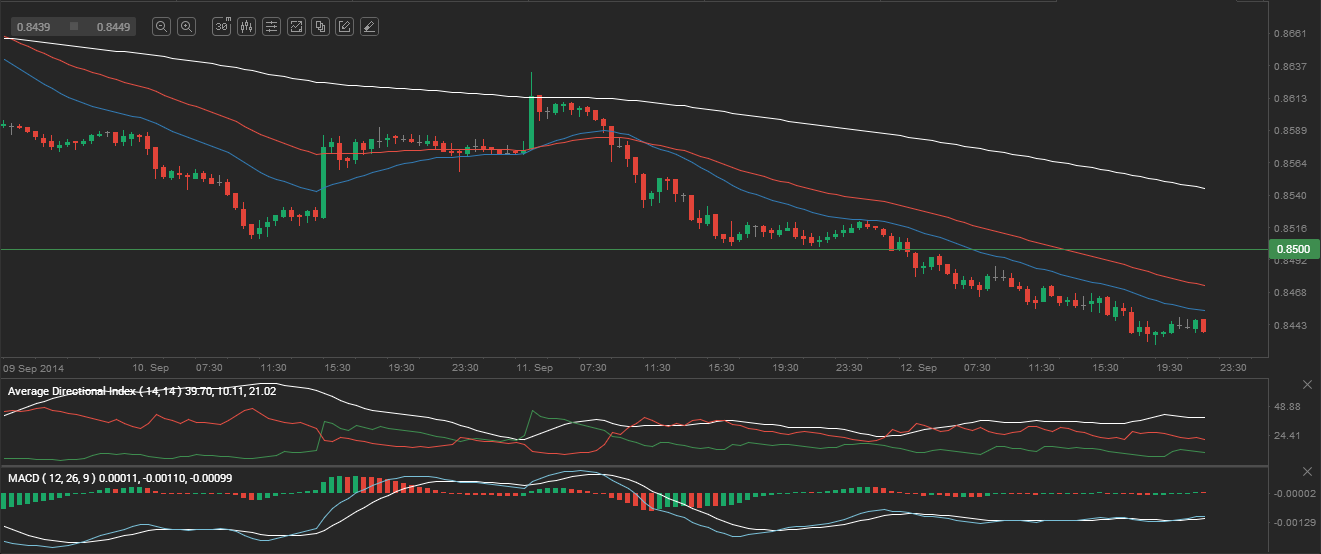This screenshot has width=1321, height=554.
Task: Open the indicator settings sliders icon
Action: pos(271,27)
